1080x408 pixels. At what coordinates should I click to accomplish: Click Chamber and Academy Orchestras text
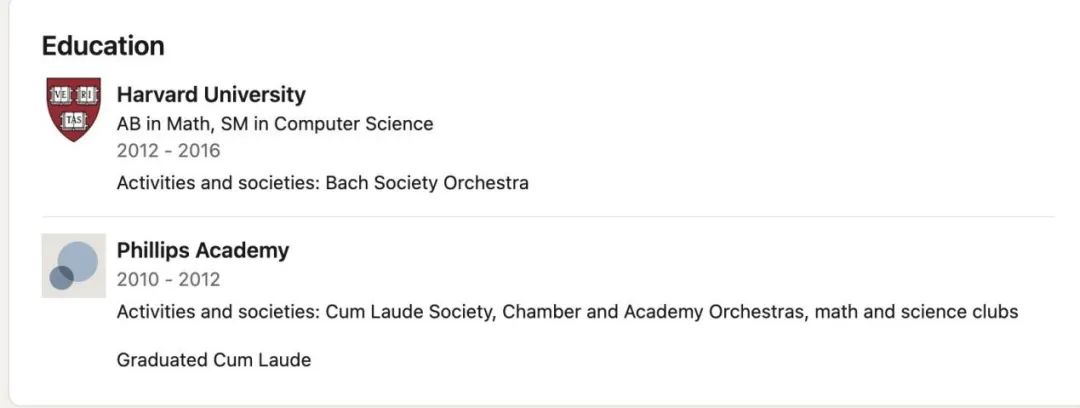click(x=654, y=312)
